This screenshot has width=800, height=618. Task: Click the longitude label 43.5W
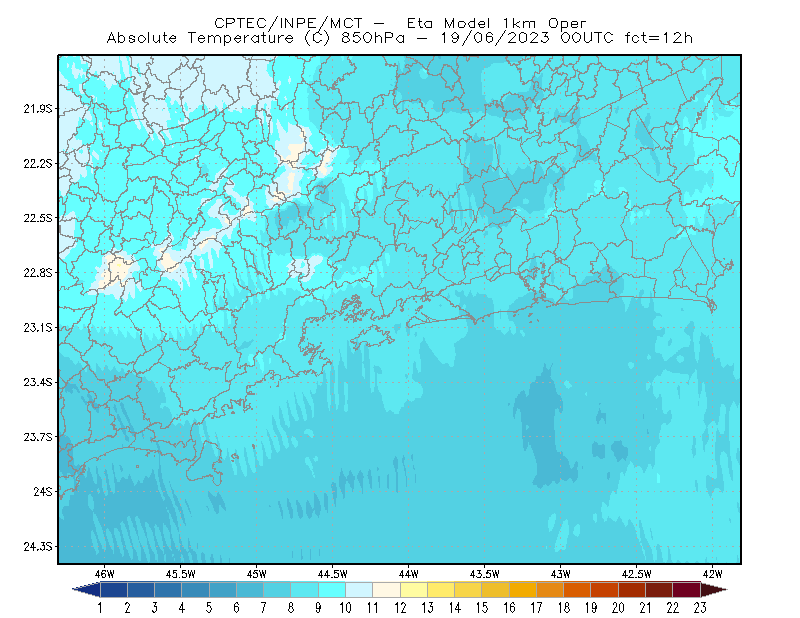[x=485, y=574]
